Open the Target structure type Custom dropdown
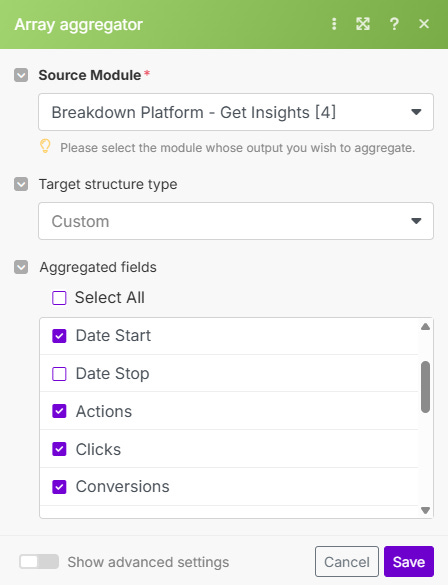 (x=236, y=221)
